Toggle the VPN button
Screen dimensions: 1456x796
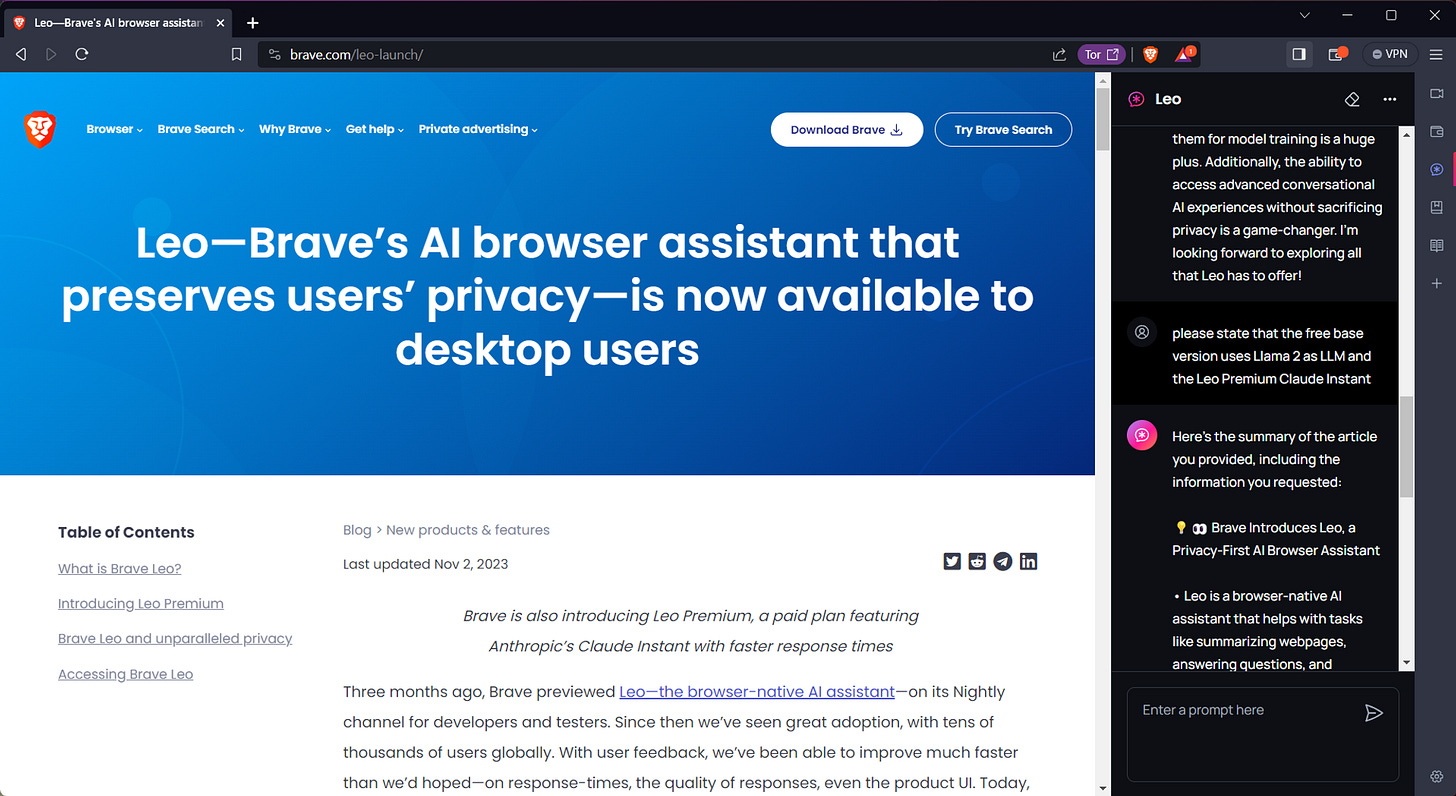click(x=1390, y=54)
